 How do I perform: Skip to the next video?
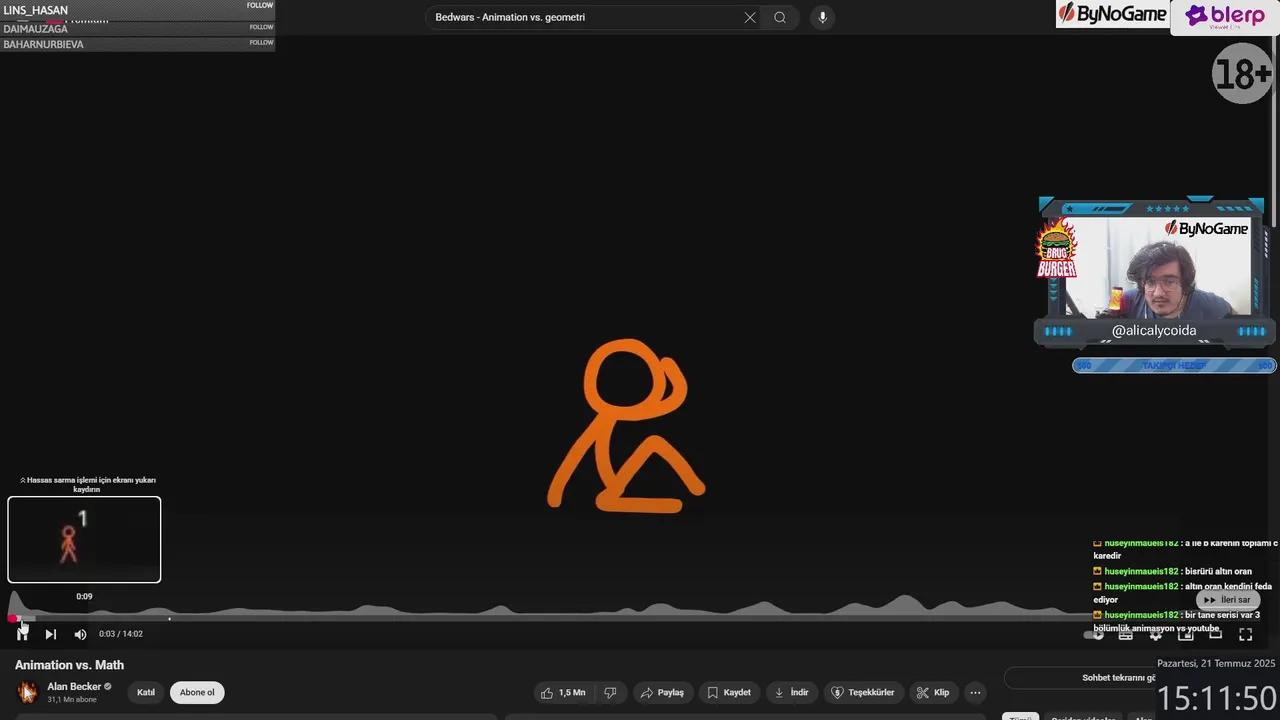tap(50, 634)
